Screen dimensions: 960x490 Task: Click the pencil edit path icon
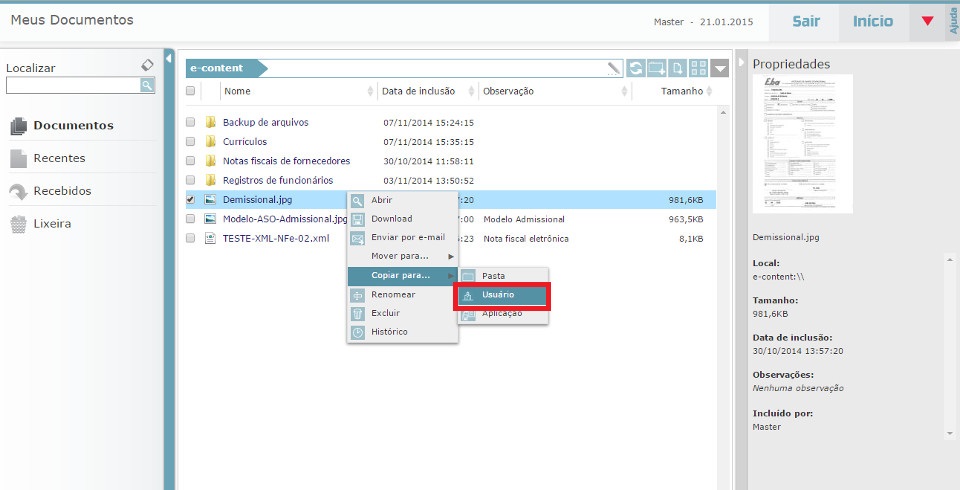pos(614,68)
